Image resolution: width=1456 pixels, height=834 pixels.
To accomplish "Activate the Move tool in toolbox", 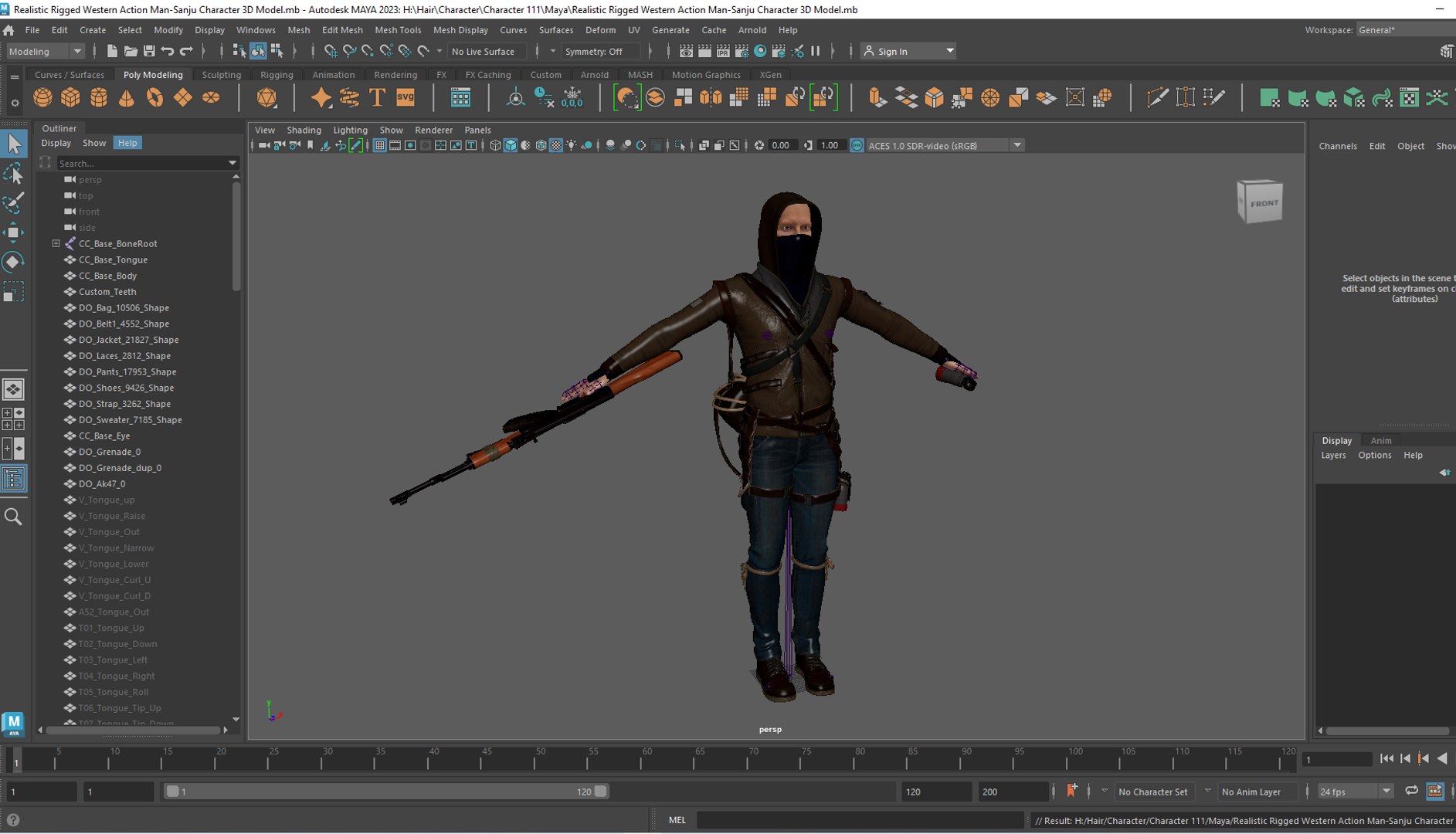I will (14, 232).
